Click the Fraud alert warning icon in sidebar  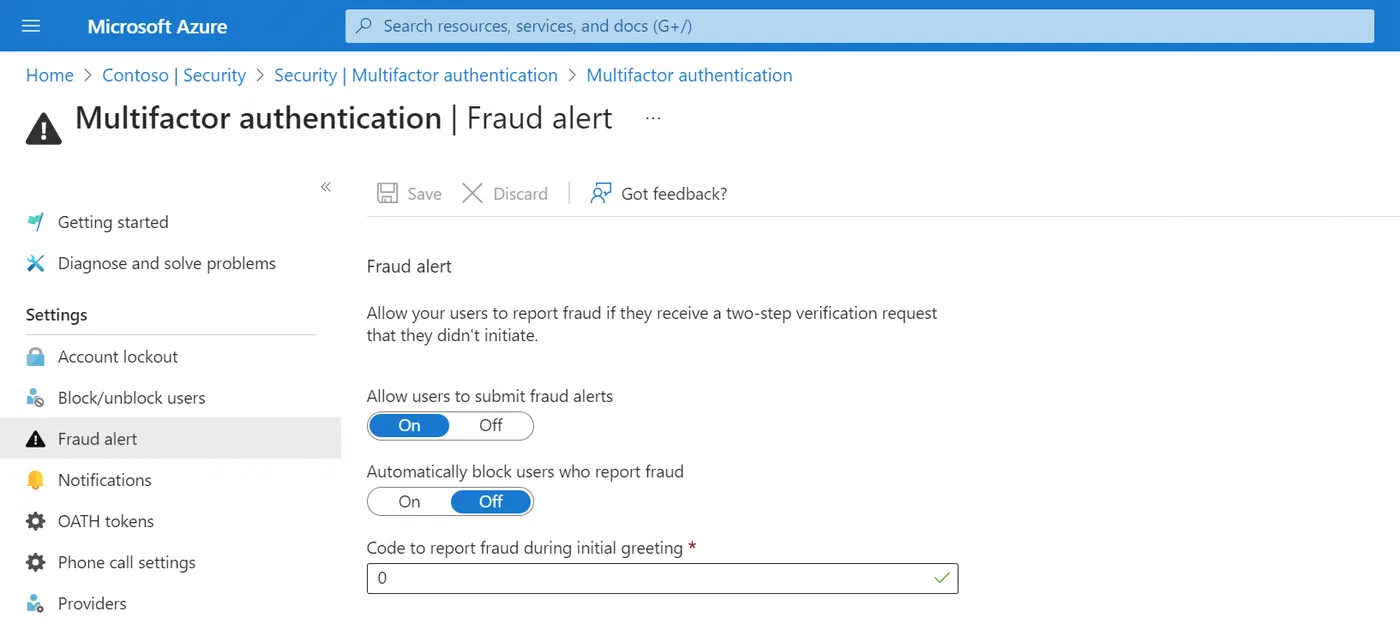(x=36, y=439)
